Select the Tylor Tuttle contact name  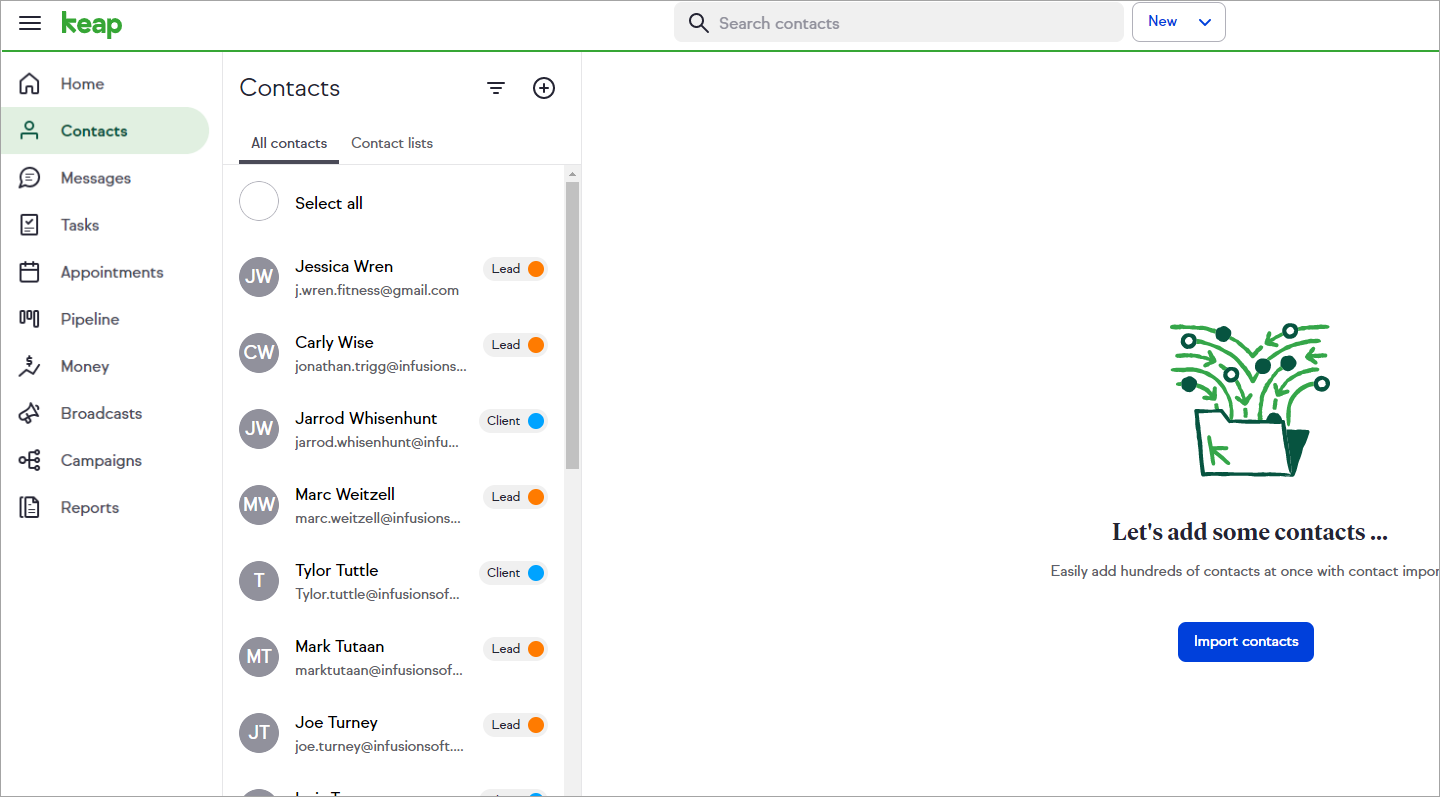click(x=337, y=571)
